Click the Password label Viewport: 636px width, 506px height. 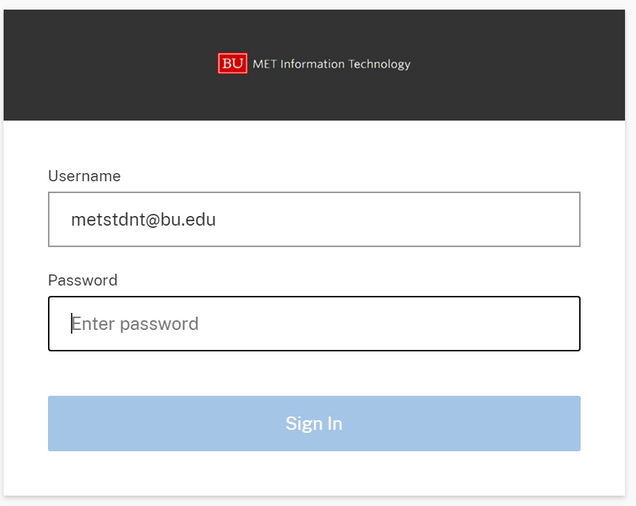(x=83, y=280)
